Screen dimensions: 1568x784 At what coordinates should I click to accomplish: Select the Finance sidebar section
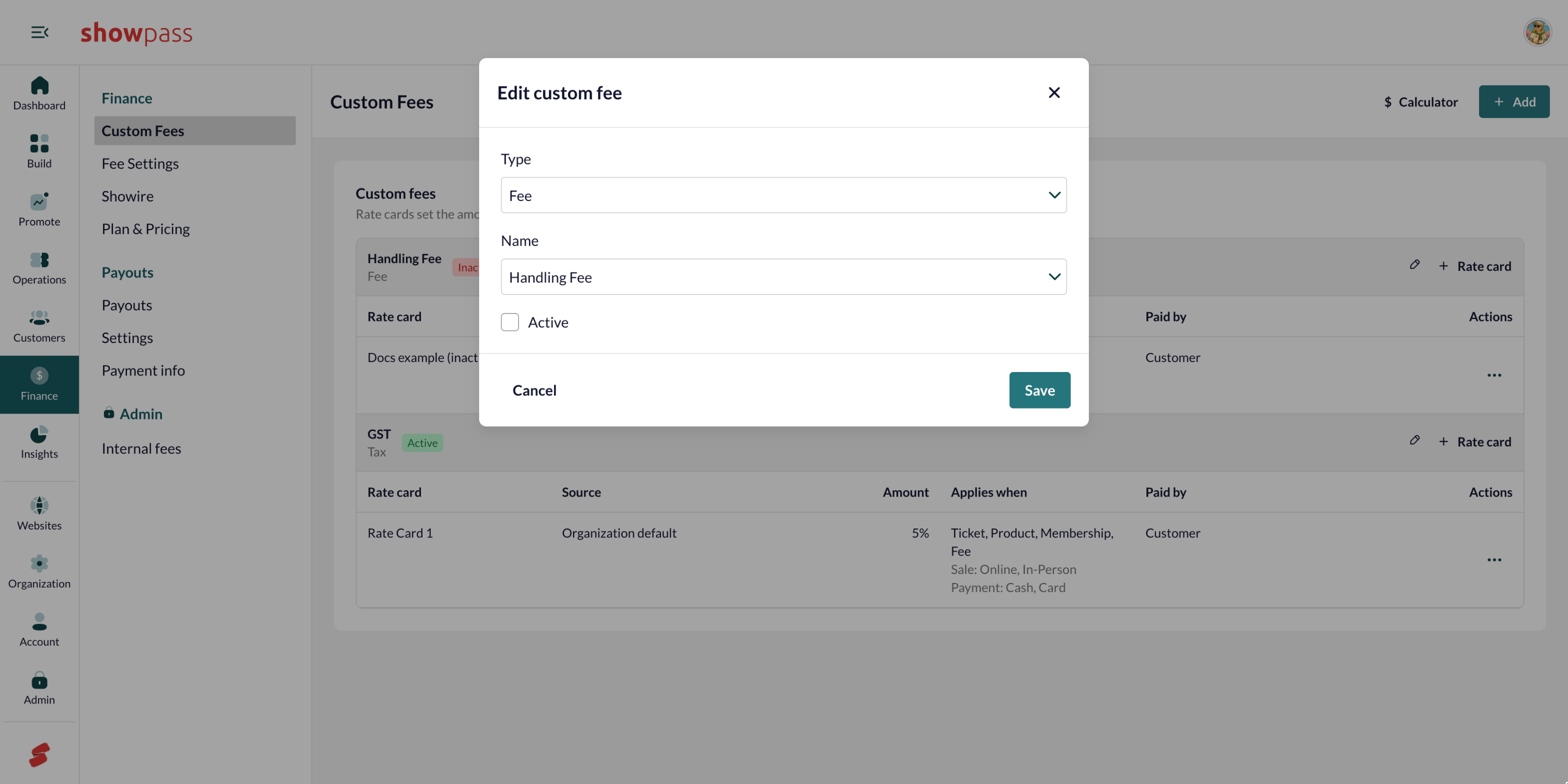tap(39, 384)
